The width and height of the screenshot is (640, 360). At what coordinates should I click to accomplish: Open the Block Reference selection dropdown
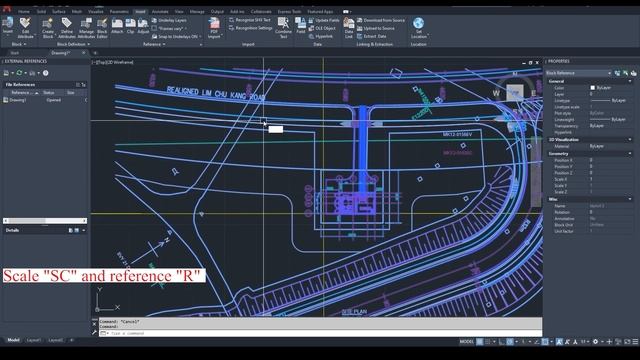(578, 73)
